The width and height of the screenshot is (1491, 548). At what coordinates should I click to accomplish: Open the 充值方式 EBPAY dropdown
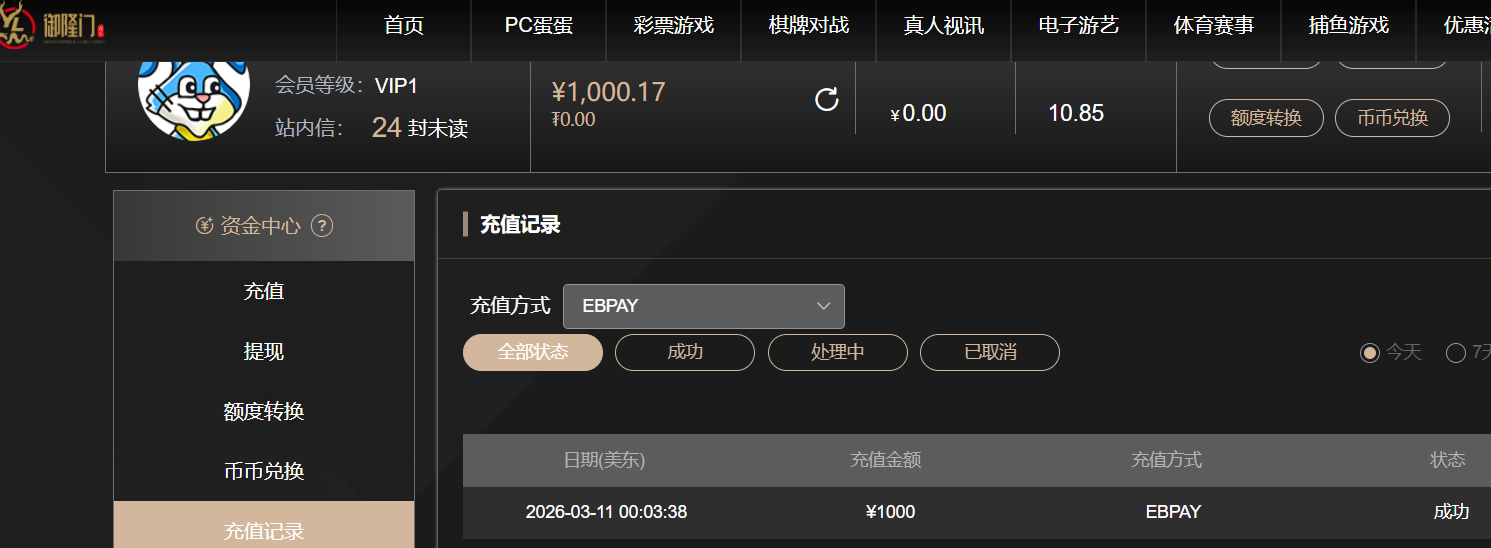click(x=703, y=306)
